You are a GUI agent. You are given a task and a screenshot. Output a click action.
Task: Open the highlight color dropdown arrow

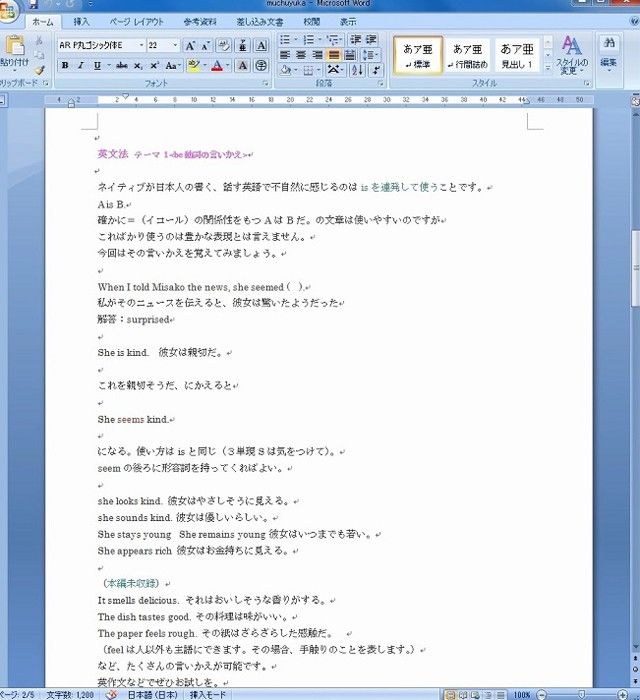(205, 66)
